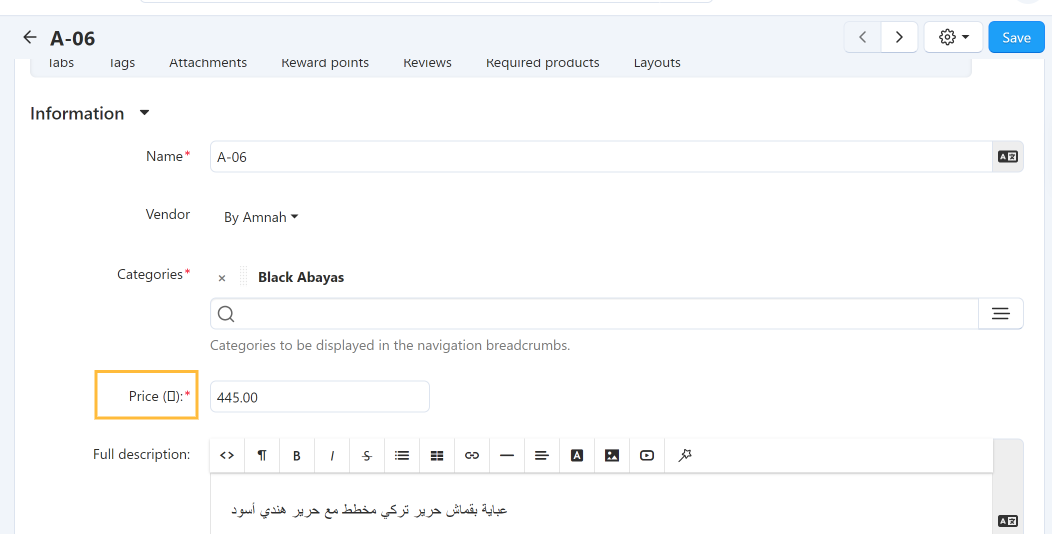
Task: Open the Reviews tab
Action: tap(427, 62)
